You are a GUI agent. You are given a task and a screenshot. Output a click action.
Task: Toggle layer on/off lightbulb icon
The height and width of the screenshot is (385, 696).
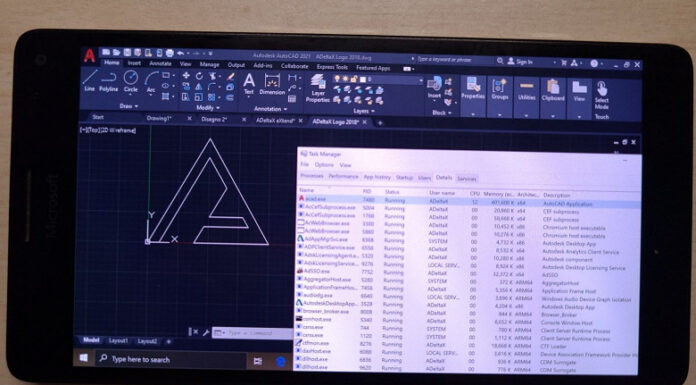(x=337, y=79)
